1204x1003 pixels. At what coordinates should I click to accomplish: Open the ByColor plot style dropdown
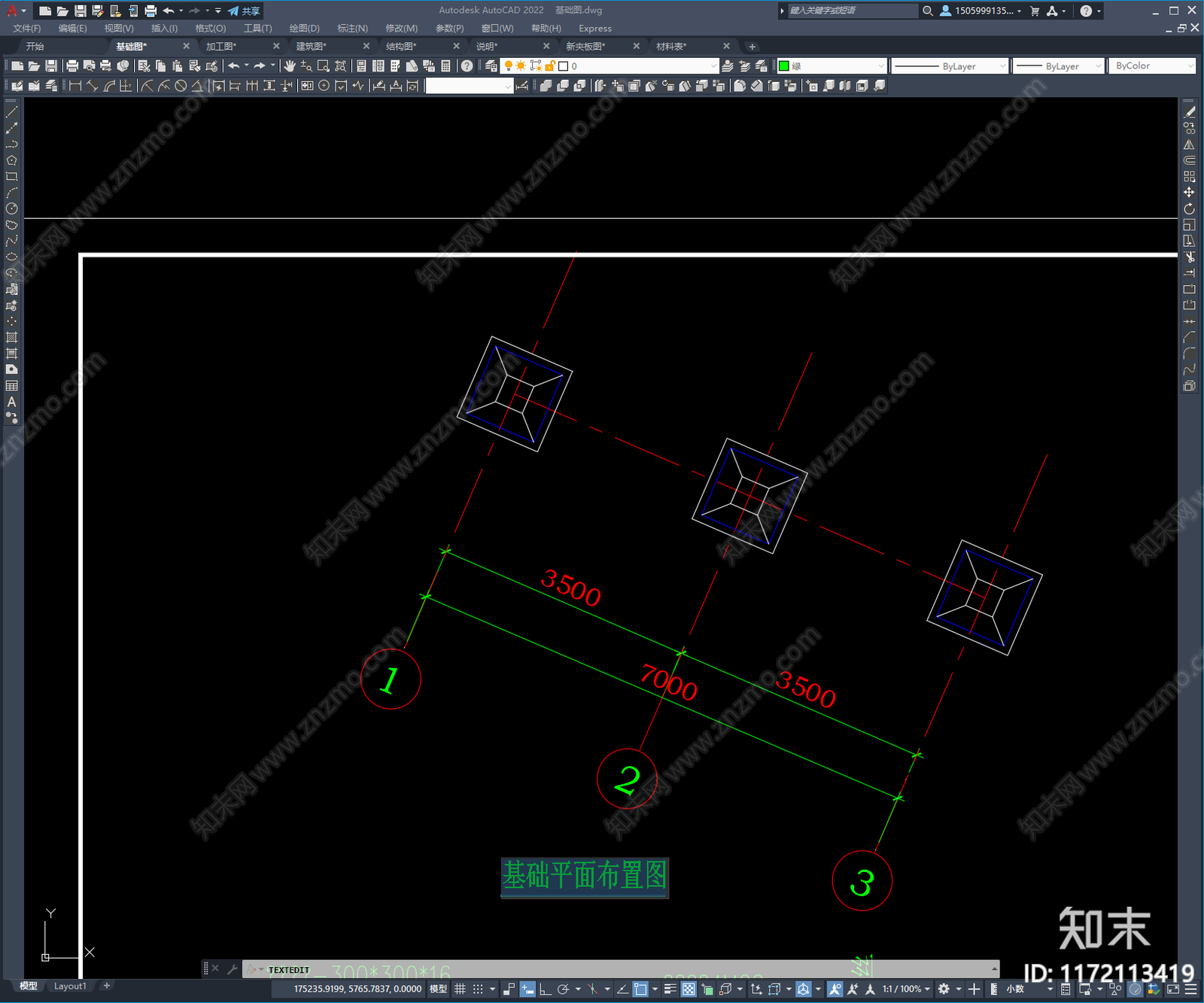1152,66
